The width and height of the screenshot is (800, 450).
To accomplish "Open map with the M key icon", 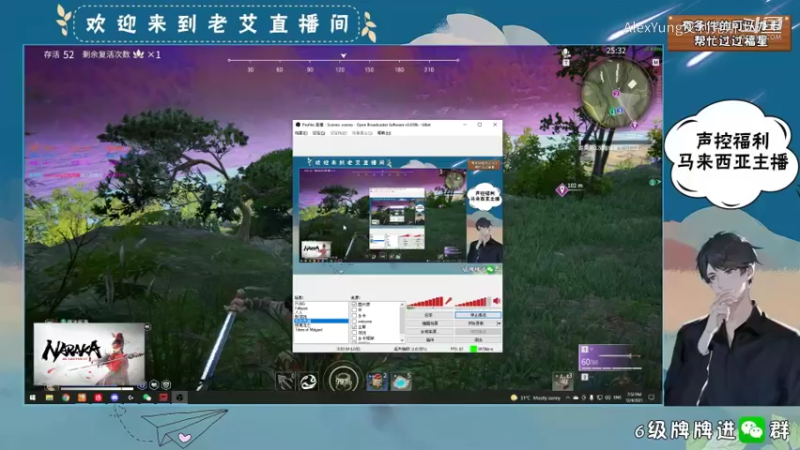I will tap(656, 62).
